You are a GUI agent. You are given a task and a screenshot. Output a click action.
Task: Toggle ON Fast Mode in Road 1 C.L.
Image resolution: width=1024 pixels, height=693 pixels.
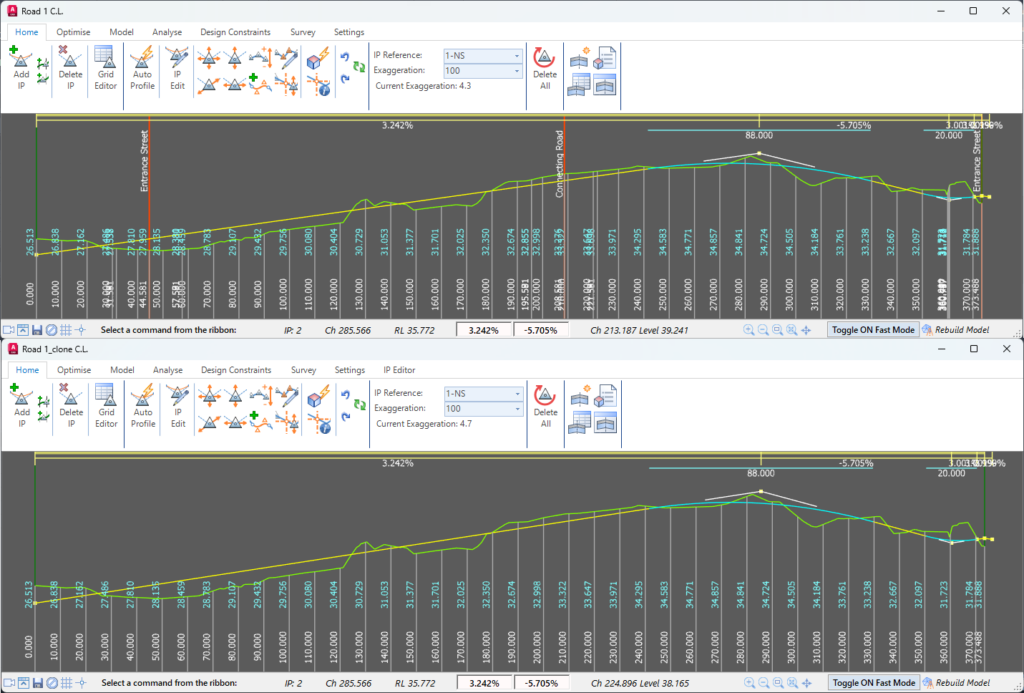[x=873, y=330]
